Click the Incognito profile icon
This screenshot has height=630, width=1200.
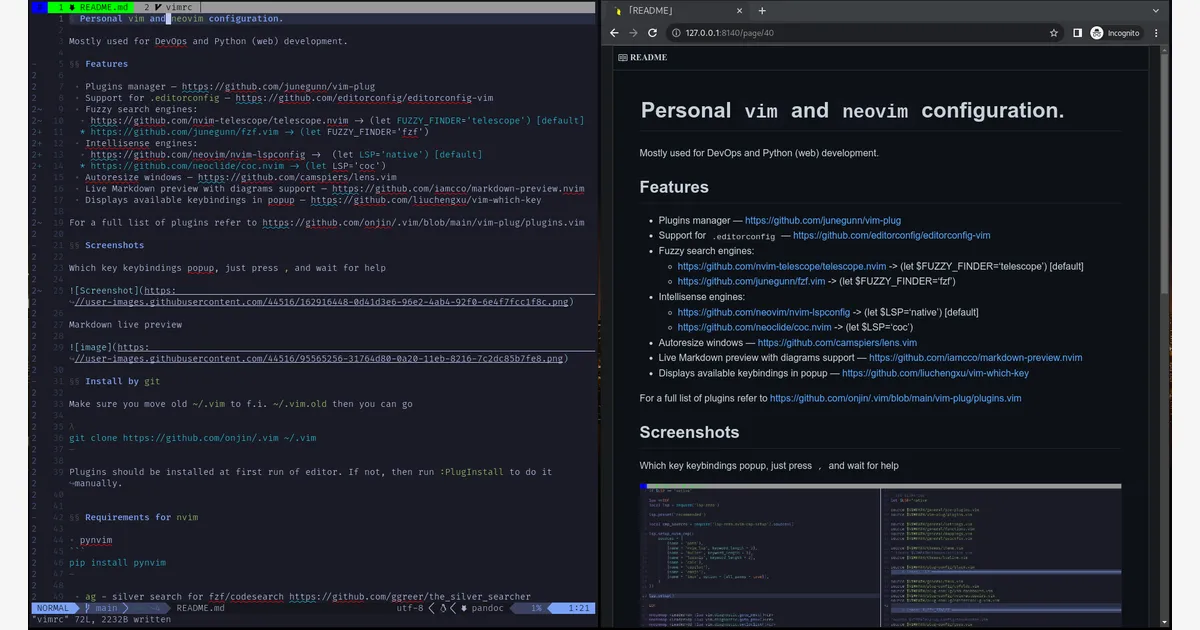[x=1097, y=33]
